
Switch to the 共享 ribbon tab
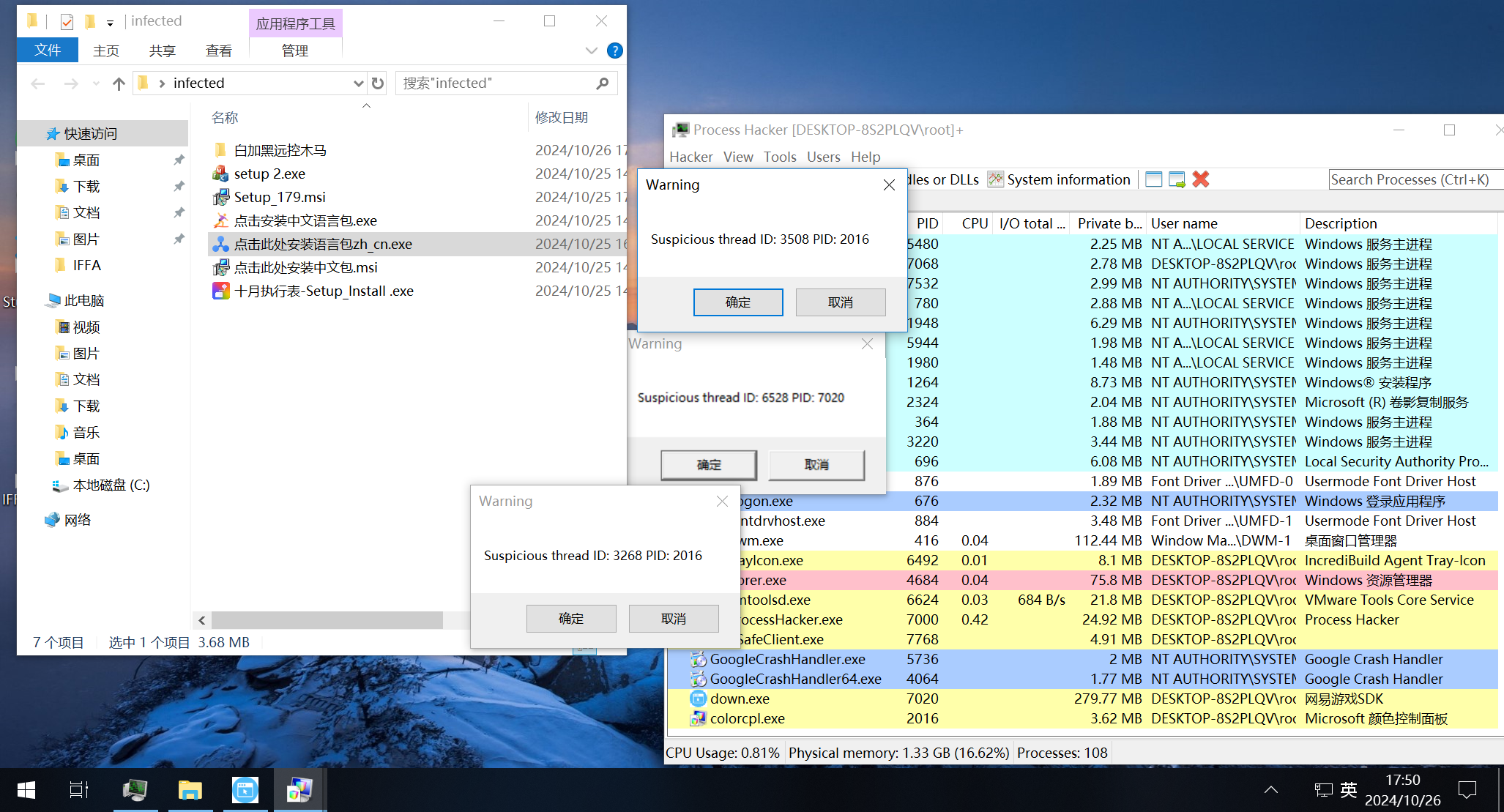(x=163, y=51)
